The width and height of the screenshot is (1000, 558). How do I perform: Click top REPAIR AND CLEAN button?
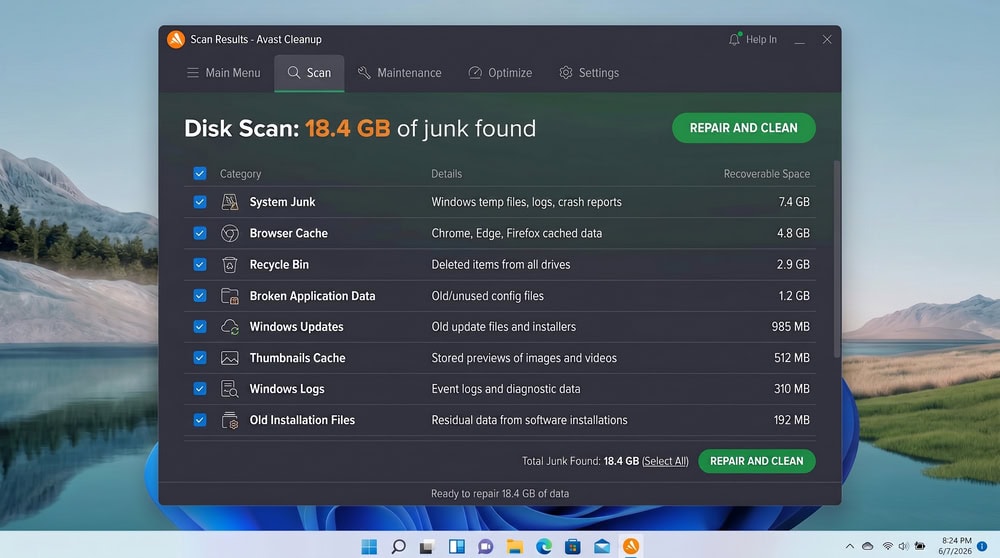tap(744, 128)
